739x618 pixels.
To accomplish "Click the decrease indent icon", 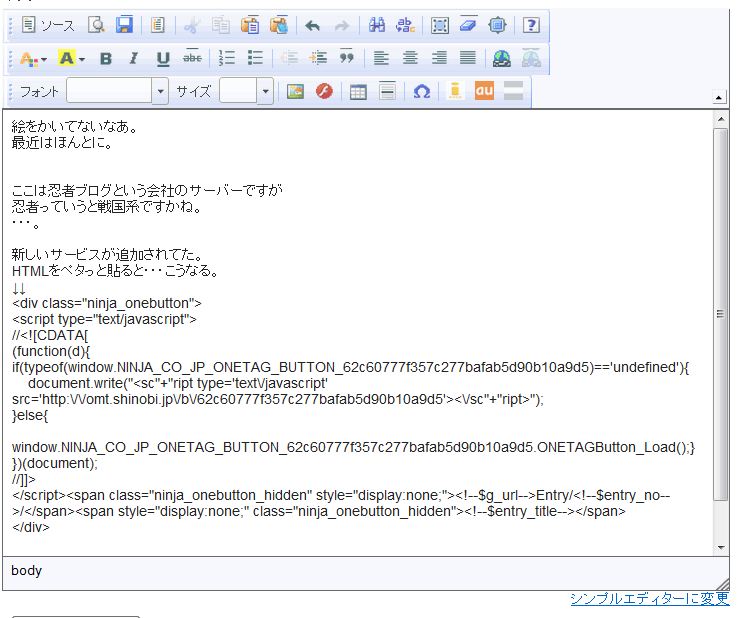I will tap(289, 59).
